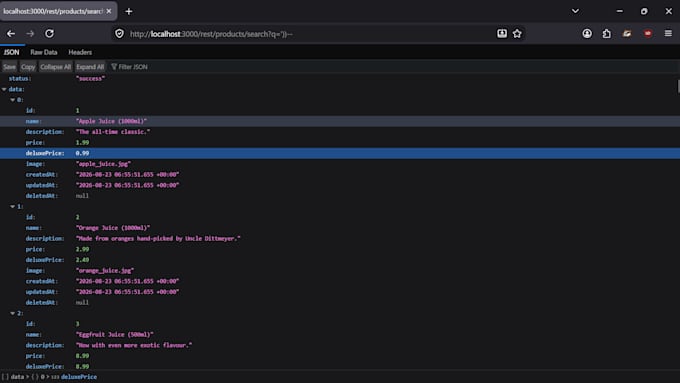Click the vertical scrollbar thumb
Image resolution: width=680 pixels, height=383 pixels.
[678, 86]
